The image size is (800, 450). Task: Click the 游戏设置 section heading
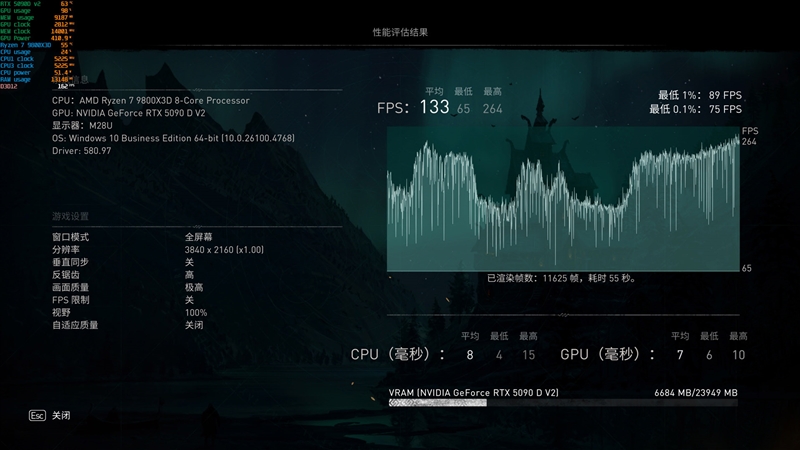pos(70,216)
